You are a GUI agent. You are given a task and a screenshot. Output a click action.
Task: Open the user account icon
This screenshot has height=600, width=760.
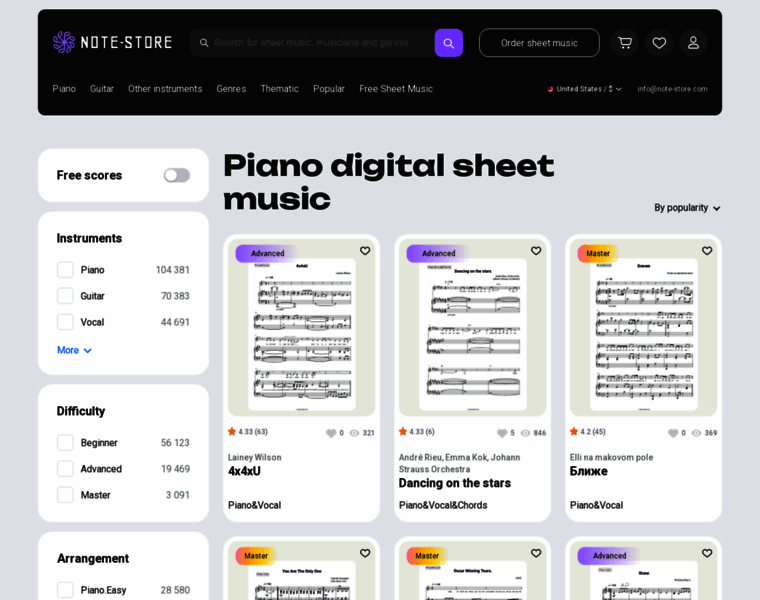(x=693, y=43)
